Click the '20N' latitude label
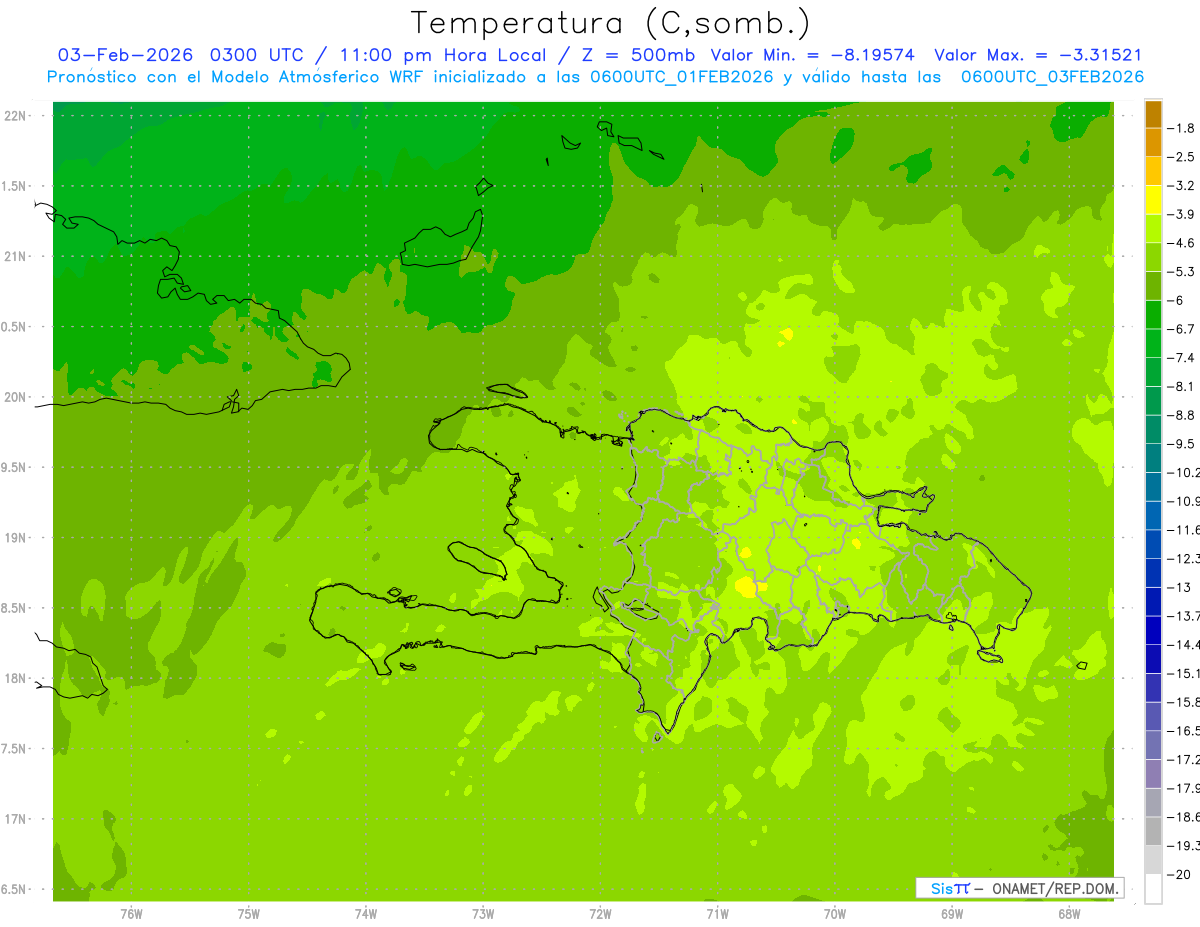1200x927 pixels. [x=15, y=397]
